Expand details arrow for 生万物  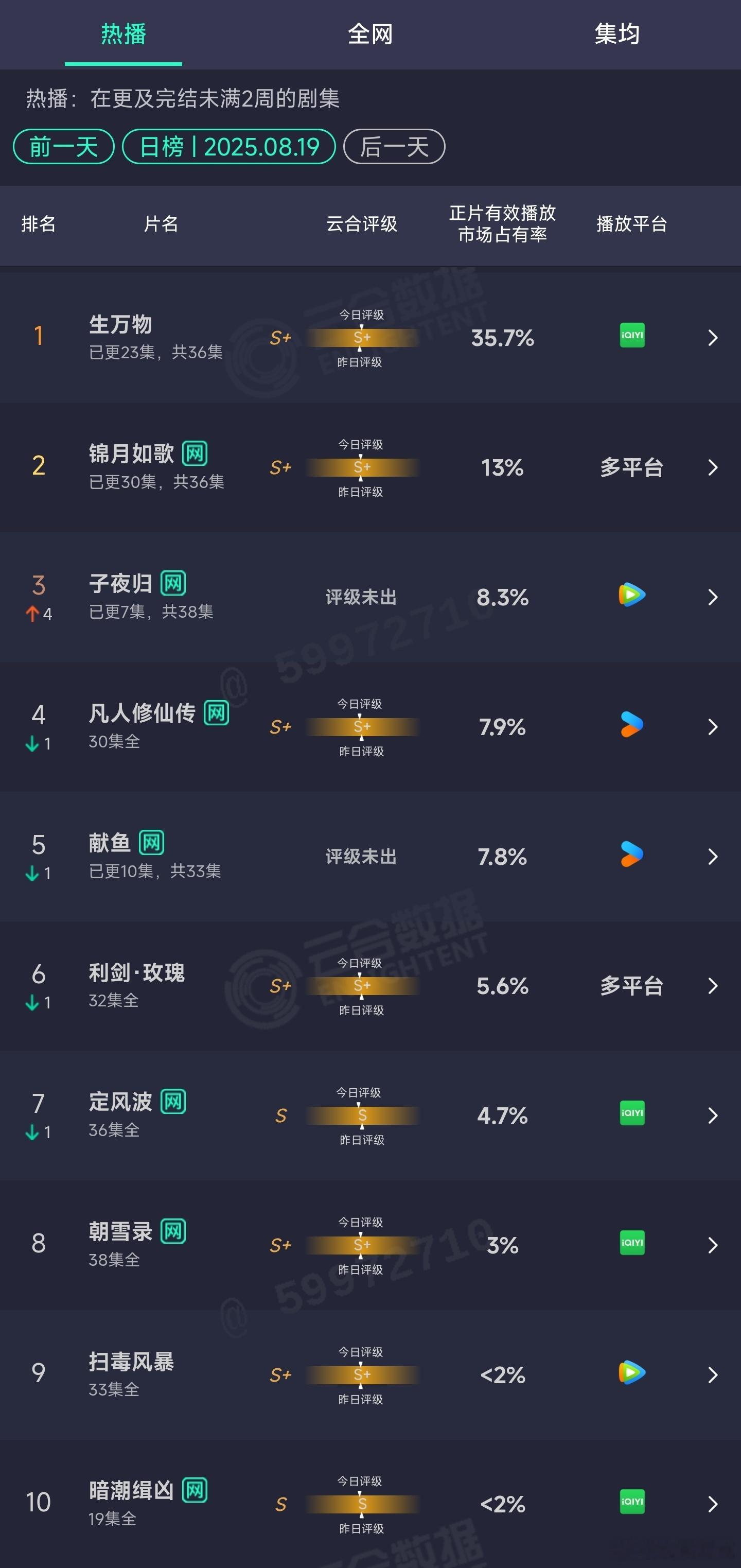coord(713,338)
